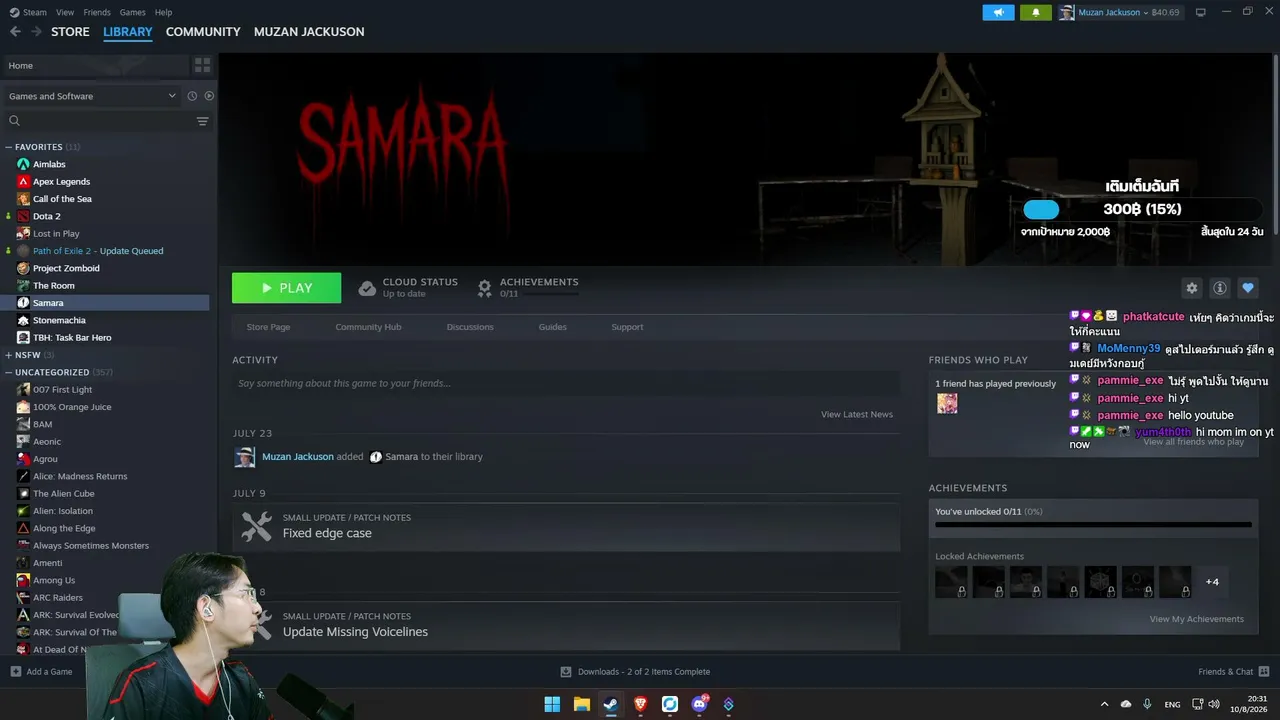The image size is (1280, 720).
Task: Show Samara game info icon
Action: [x=1219, y=288]
